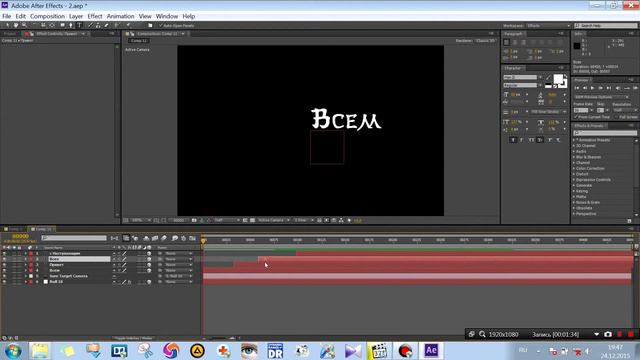Start RAM Preview in the Preview panel
The height and width of the screenshot is (360, 640).
(x=636, y=88)
